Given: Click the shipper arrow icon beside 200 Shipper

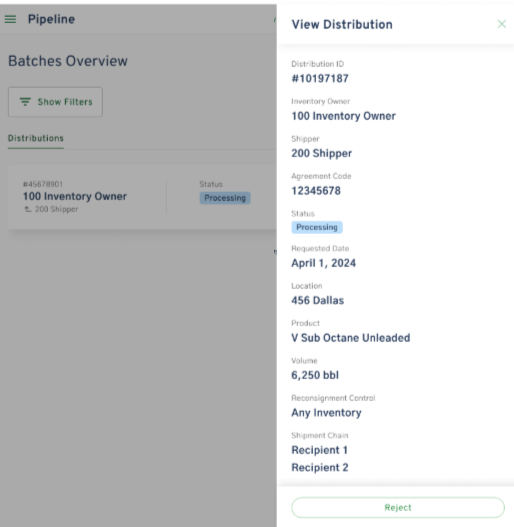Looking at the screenshot, I should [28, 209].
